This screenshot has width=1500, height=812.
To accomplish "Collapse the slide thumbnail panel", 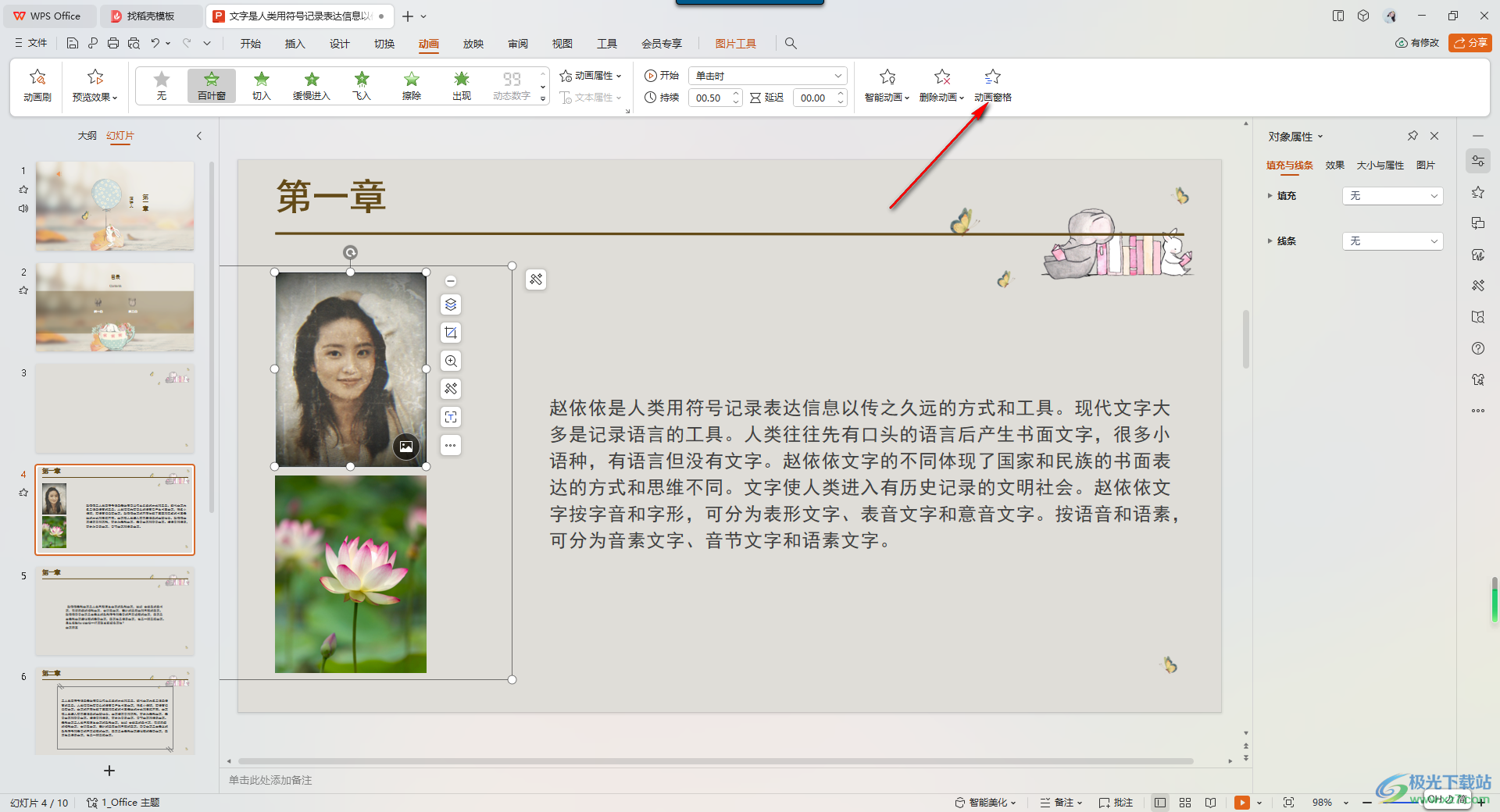I will [199, 136].
